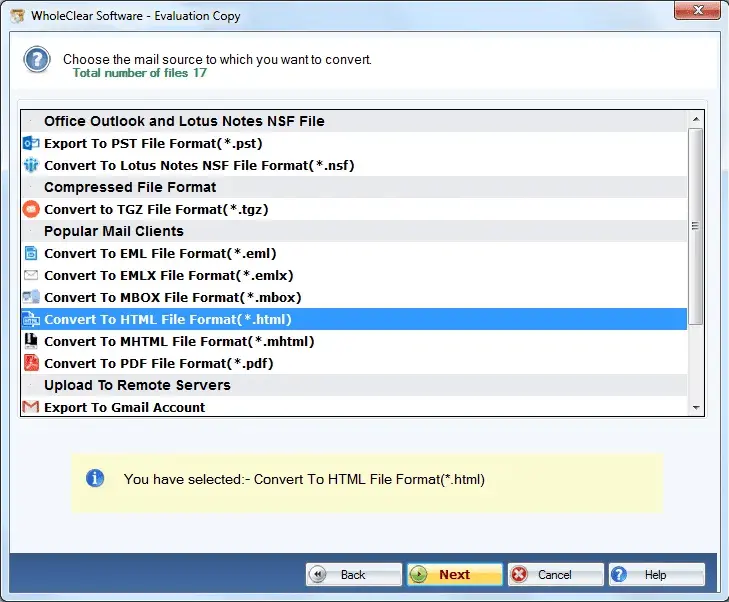Choose Convert to TGZ File Format
The image size is (729, 602).
pyautogui.click(x=354, y=209)
